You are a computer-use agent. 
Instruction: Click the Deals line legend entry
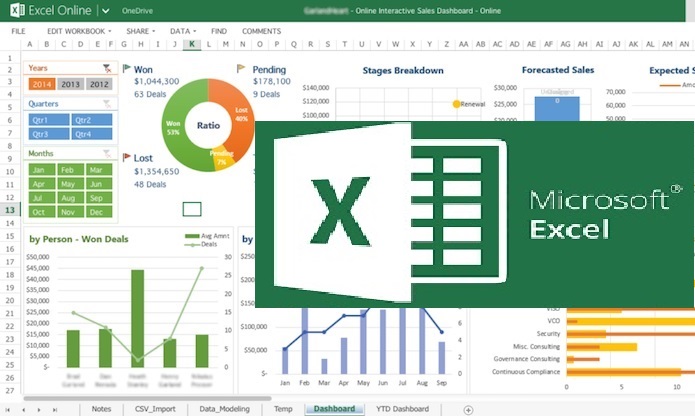pyautogui.click(x=201, y=245)
